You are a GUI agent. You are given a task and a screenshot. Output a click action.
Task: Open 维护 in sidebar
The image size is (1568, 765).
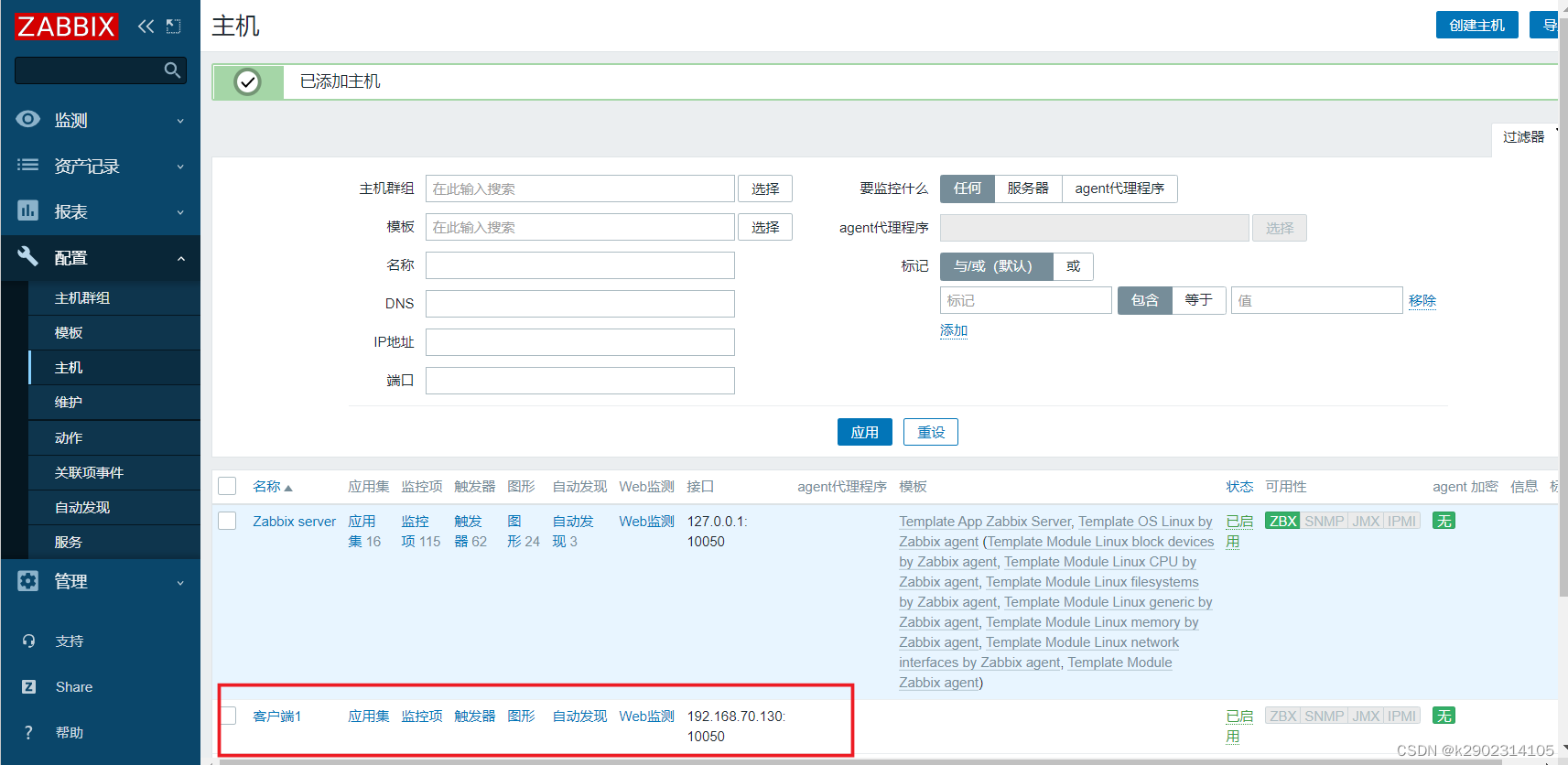[x=69, y=403]
